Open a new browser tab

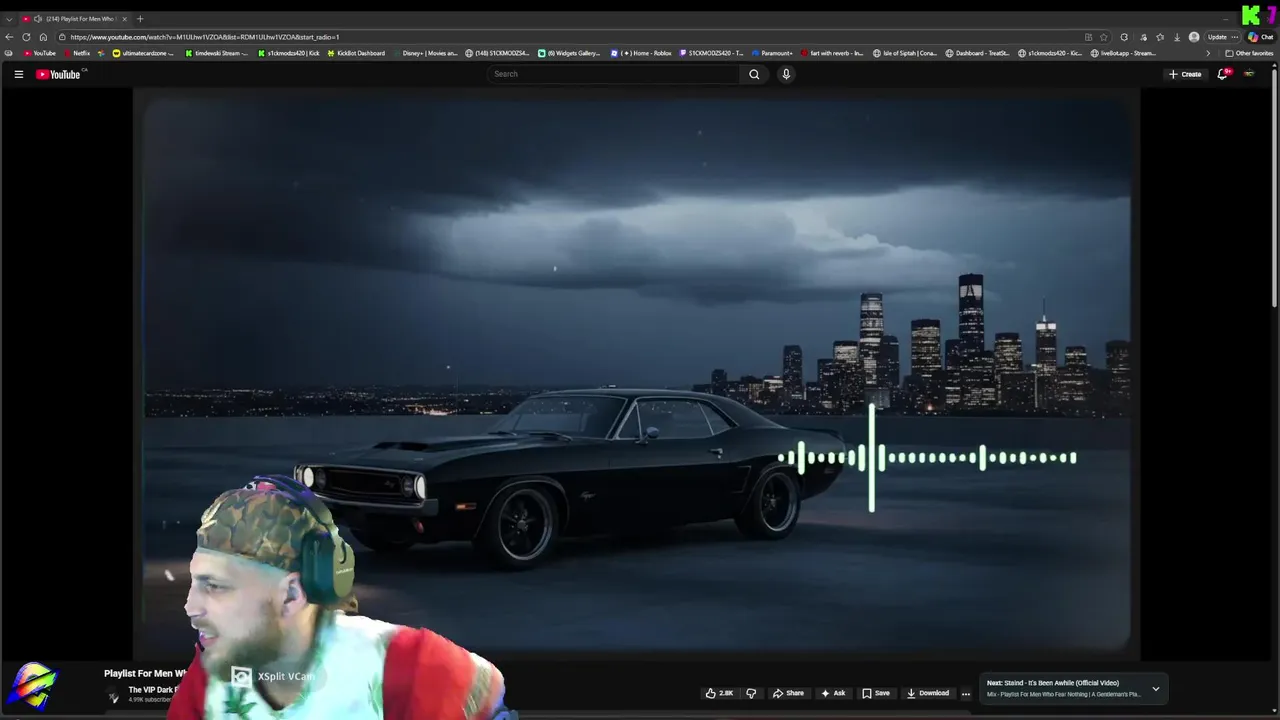pyautogui.click(x=140, y=19)
